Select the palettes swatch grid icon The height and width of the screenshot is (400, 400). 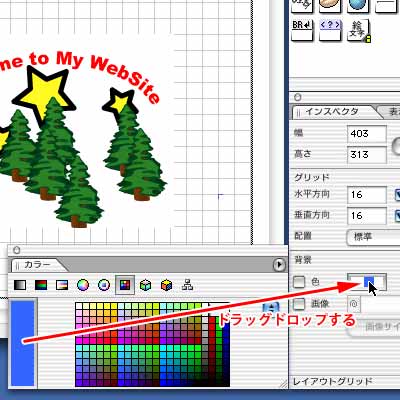tap(125, 285)
